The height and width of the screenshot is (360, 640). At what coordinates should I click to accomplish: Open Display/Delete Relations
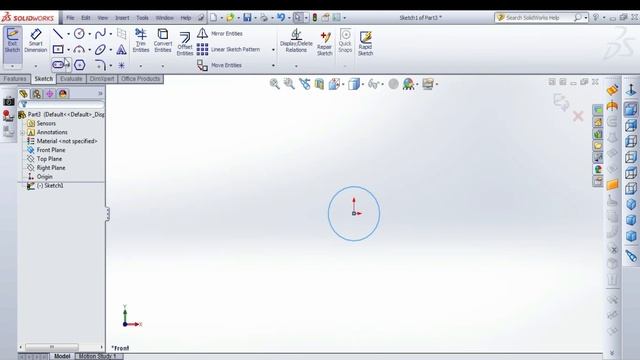click(296, 40)
